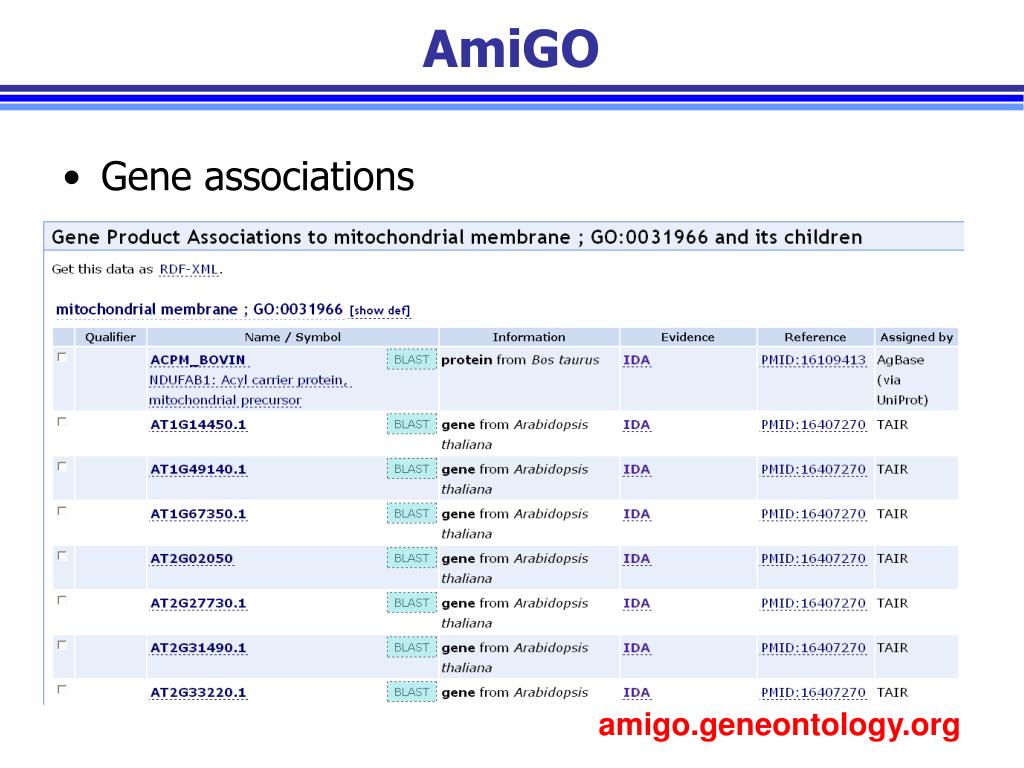Open PMID:16407270 in AT2G31490.1 row
Viewport: 1024px width, 768px height.
tap(814, 648)
